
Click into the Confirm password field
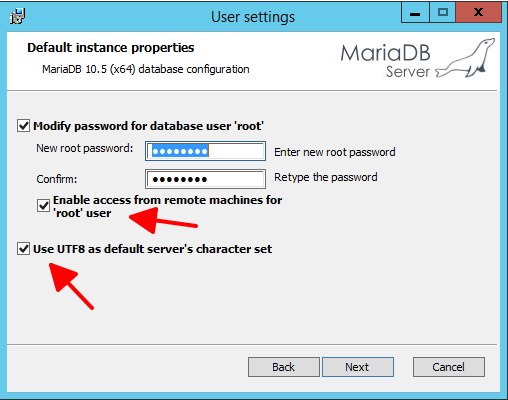205,179
